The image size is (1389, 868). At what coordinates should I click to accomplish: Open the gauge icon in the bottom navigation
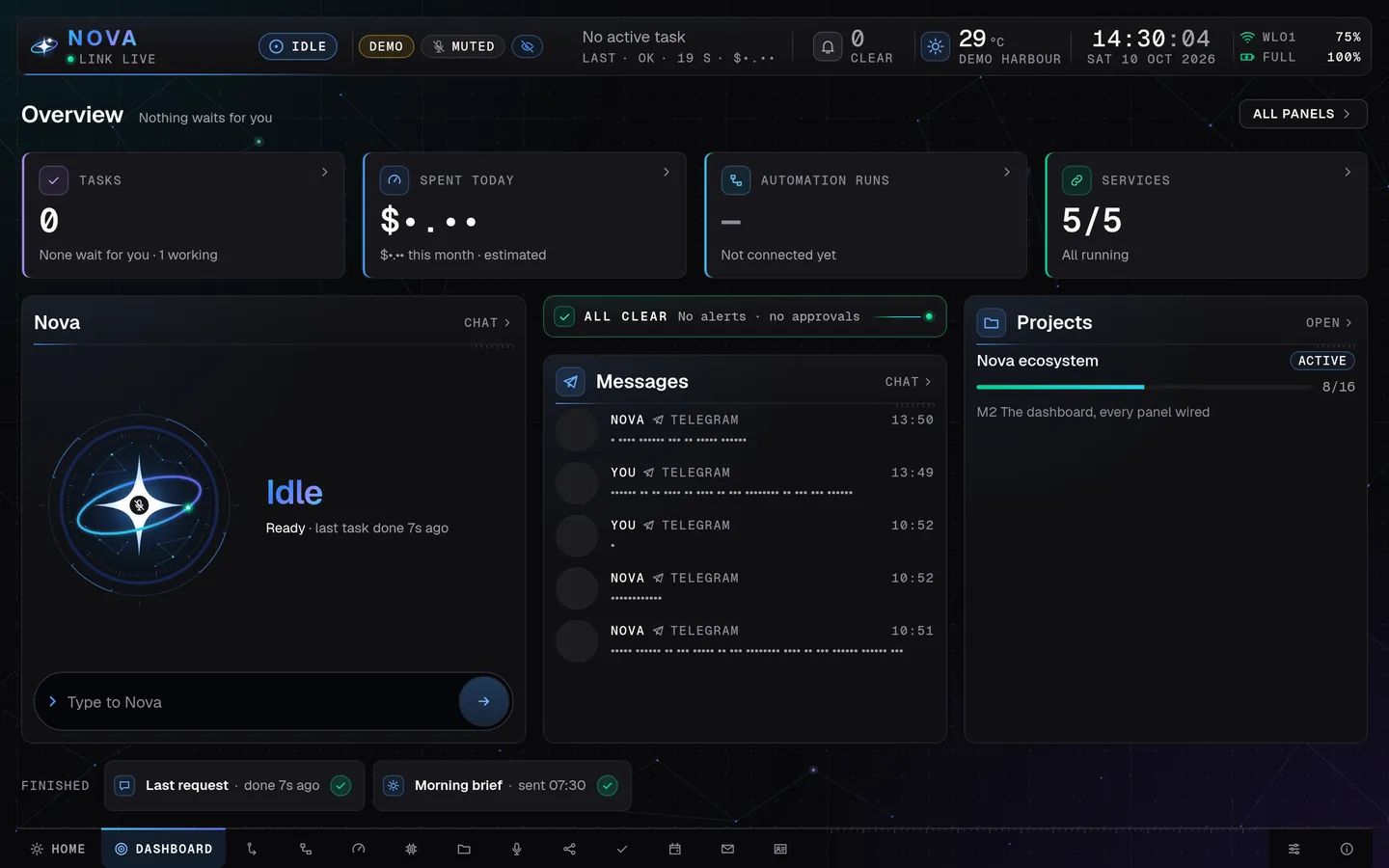(x=359, y=849)
